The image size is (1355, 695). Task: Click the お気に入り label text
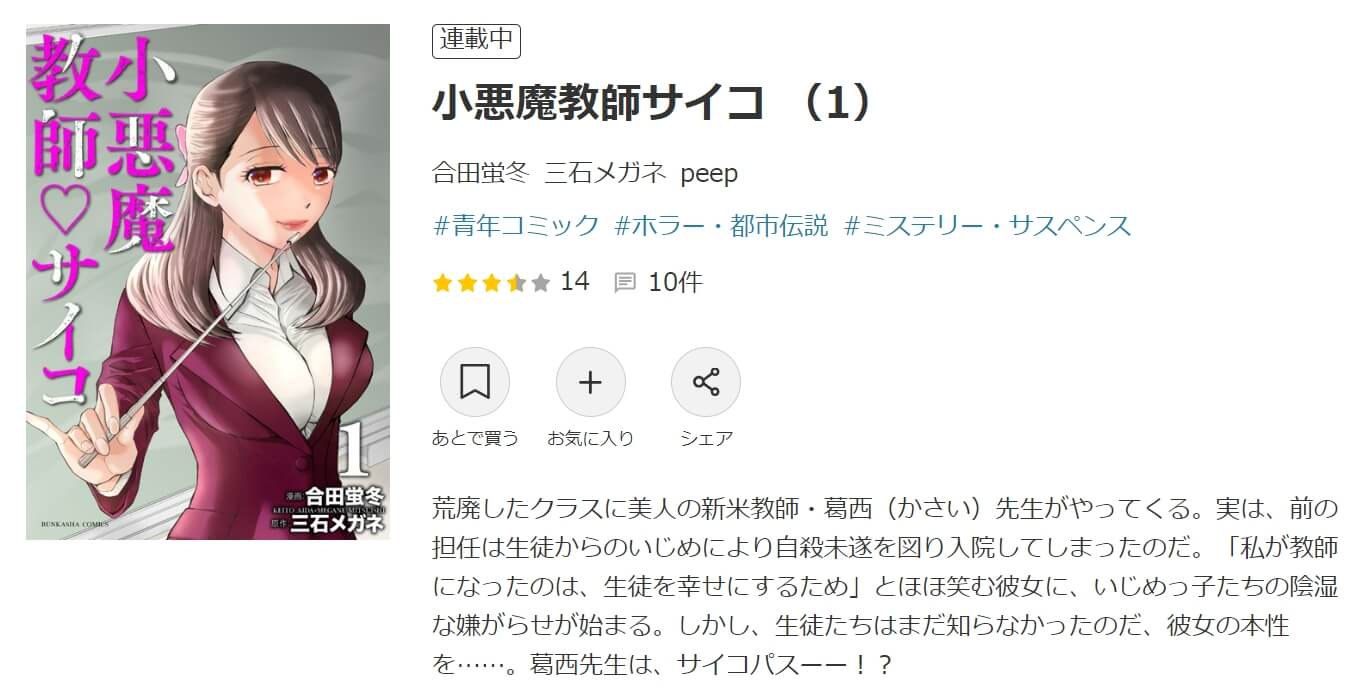pos(590,438)
